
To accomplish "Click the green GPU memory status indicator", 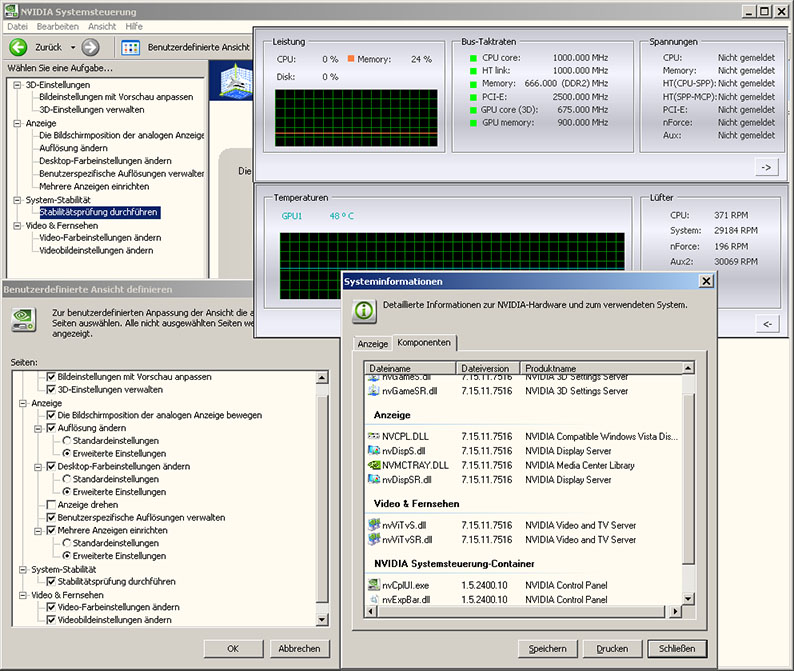I will 473,123.
